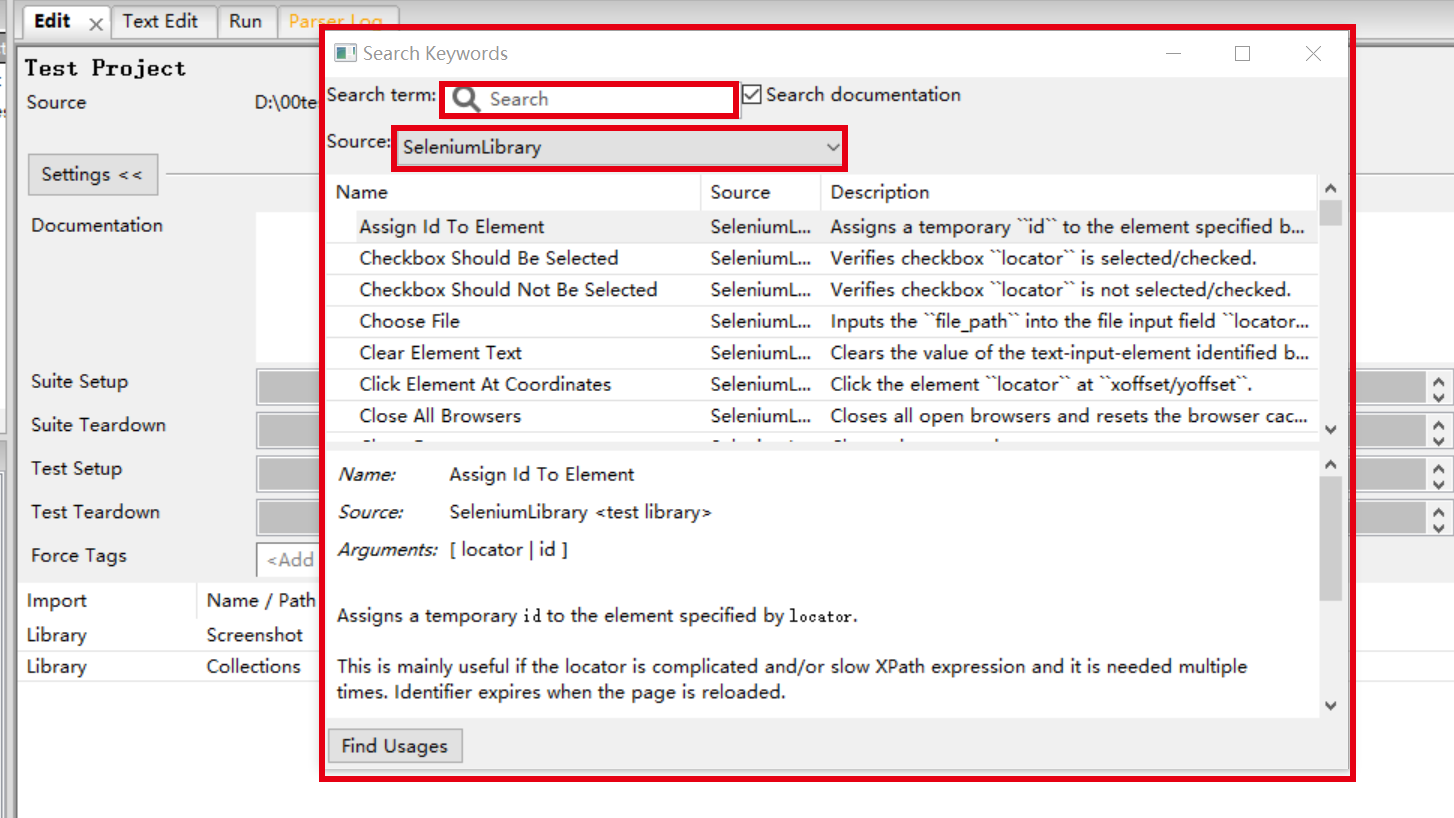Click the Test Project source path value

287,103
